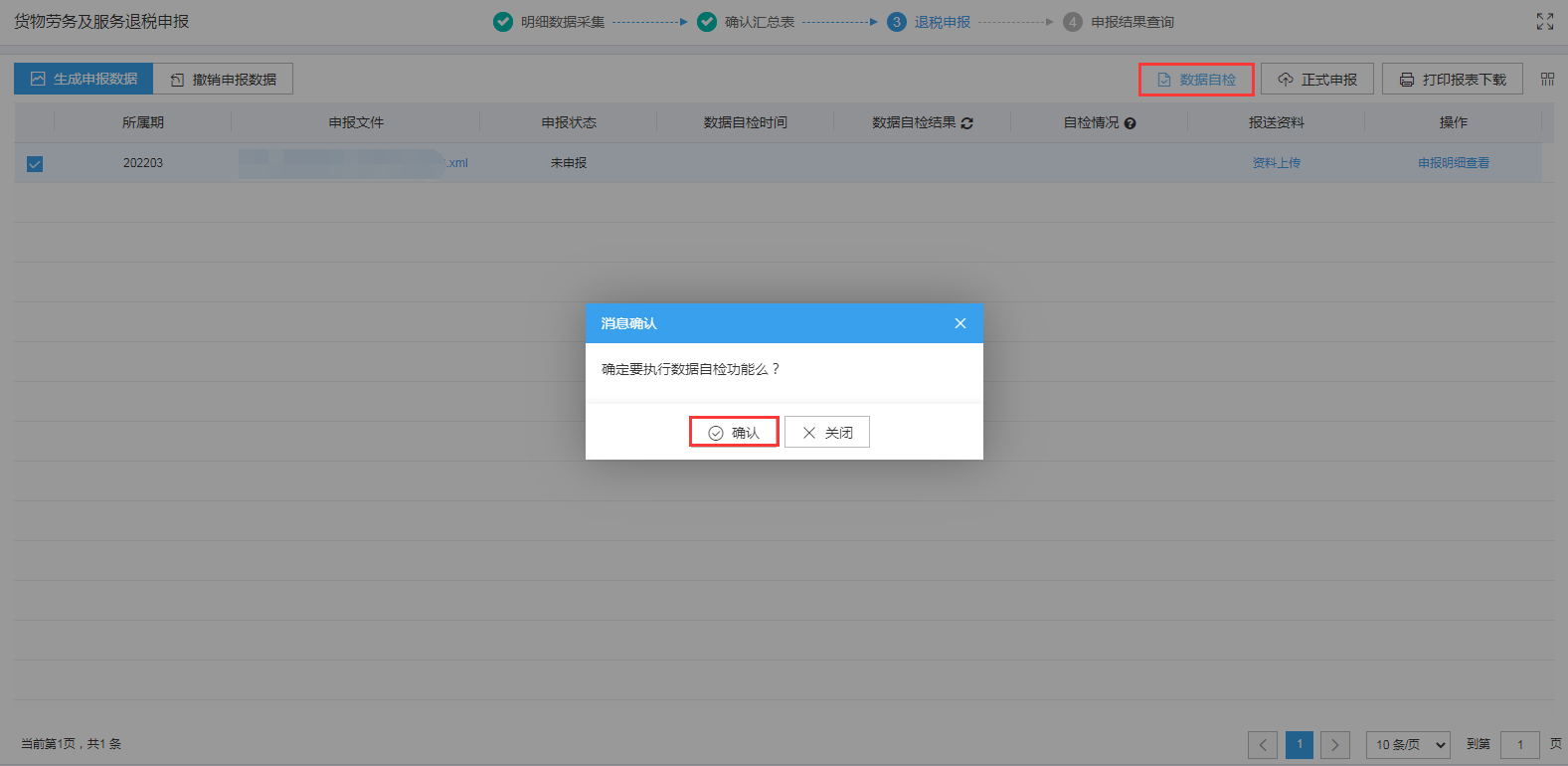The width and height of the screenshot is (1568, 766).
Task: Click the refresh icon beside 数据自检结果
Action: pos(967,123)
